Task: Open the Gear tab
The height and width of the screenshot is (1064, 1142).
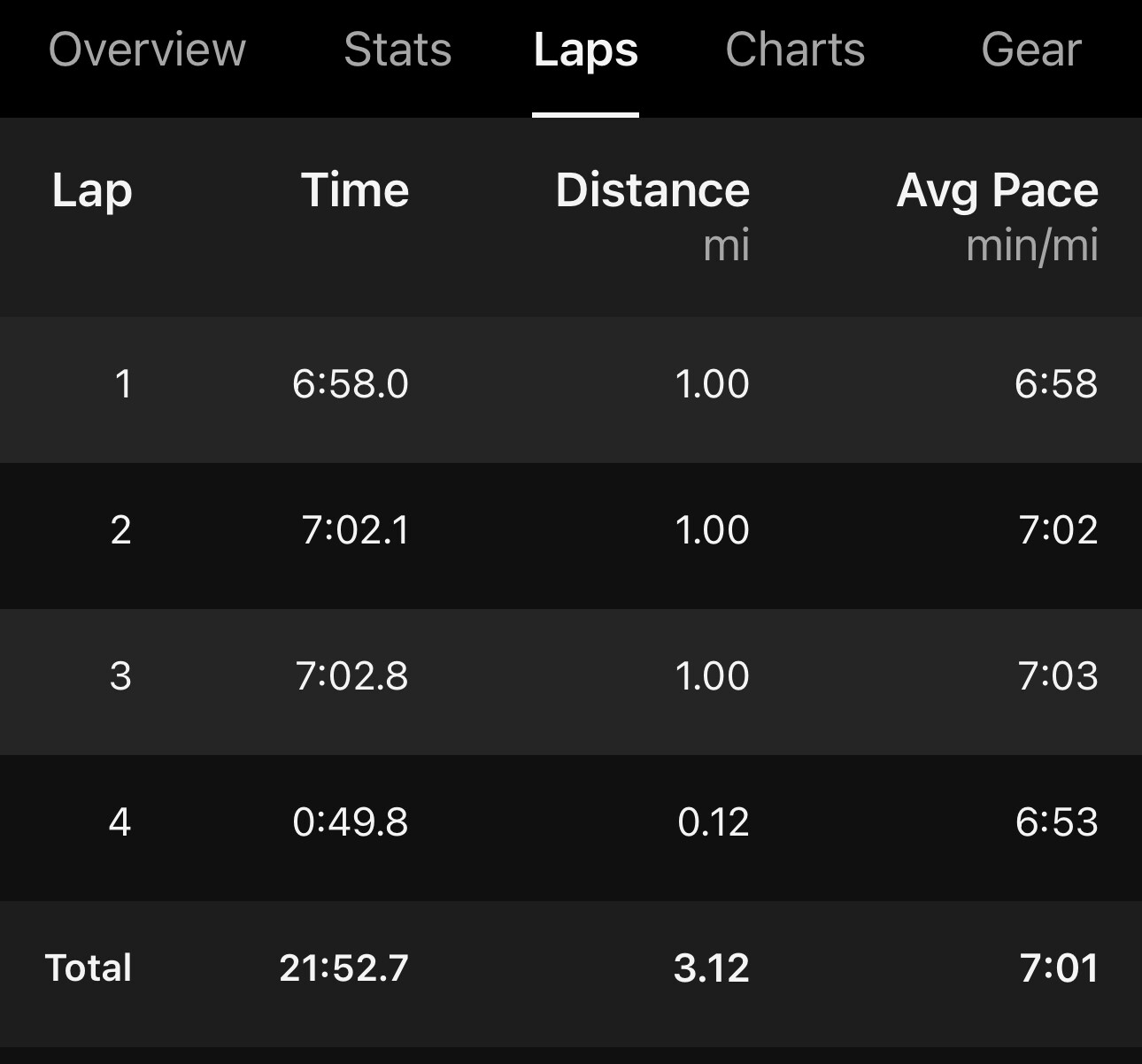Action: 1031,50
